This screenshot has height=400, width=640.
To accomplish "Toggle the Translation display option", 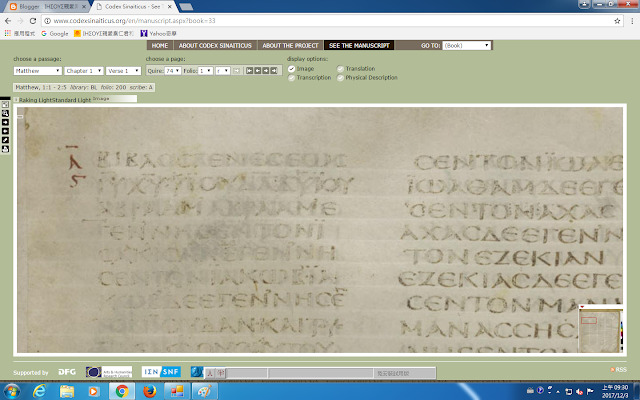I will 340,69.
